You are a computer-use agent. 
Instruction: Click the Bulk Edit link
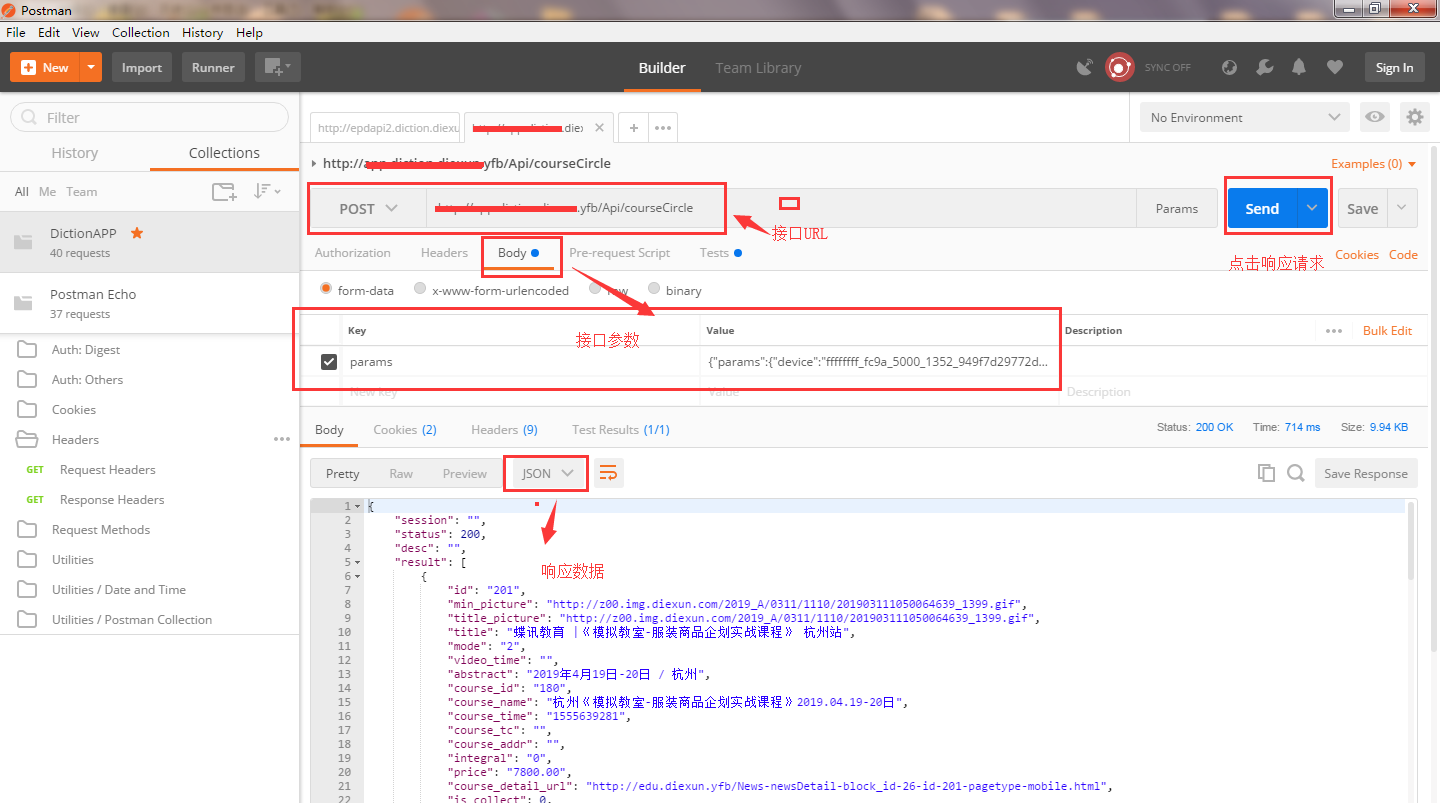[x=1387, y=330]
